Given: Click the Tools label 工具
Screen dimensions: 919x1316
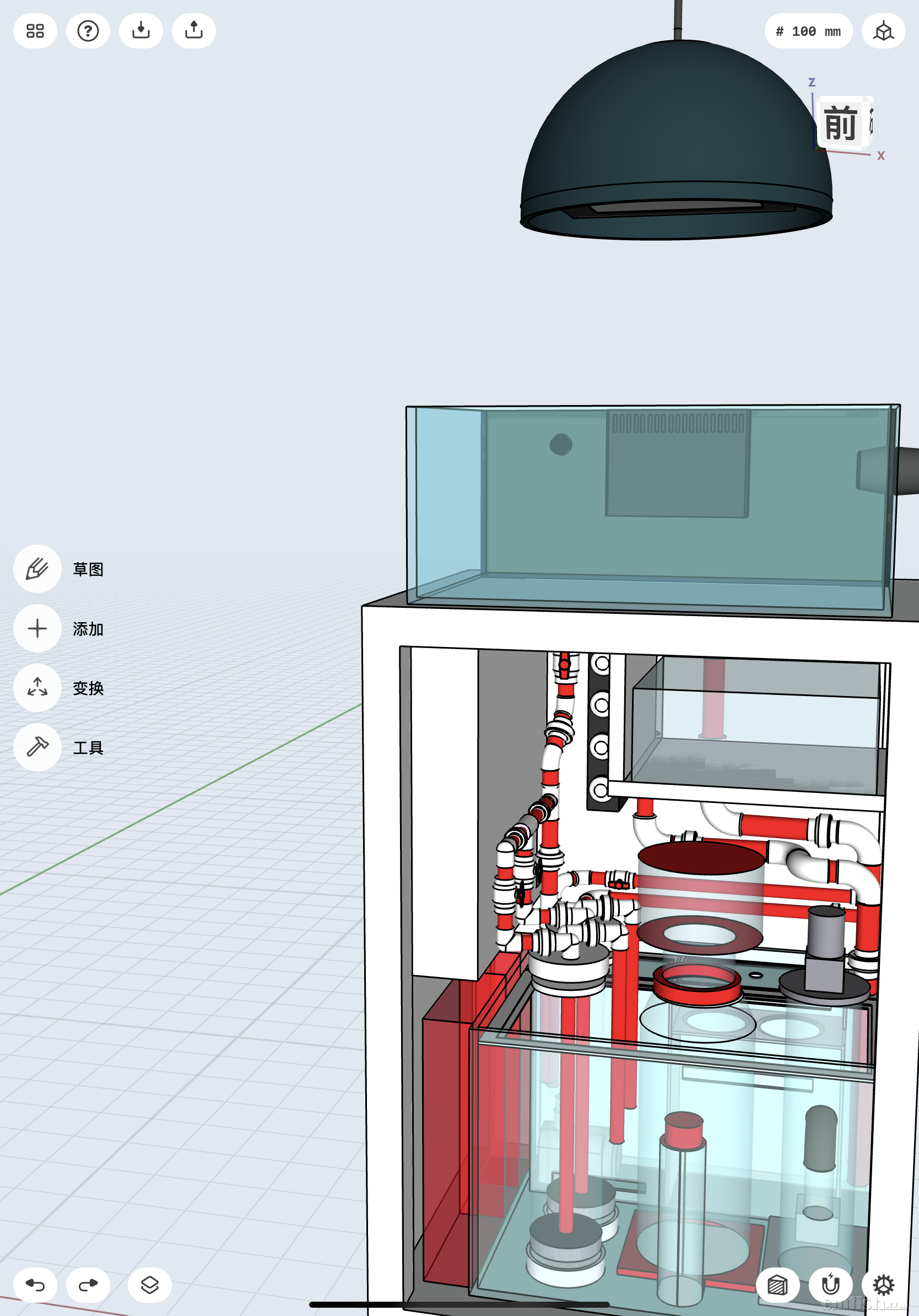Looking at the screenshot, I should click(x=88, y=747).
